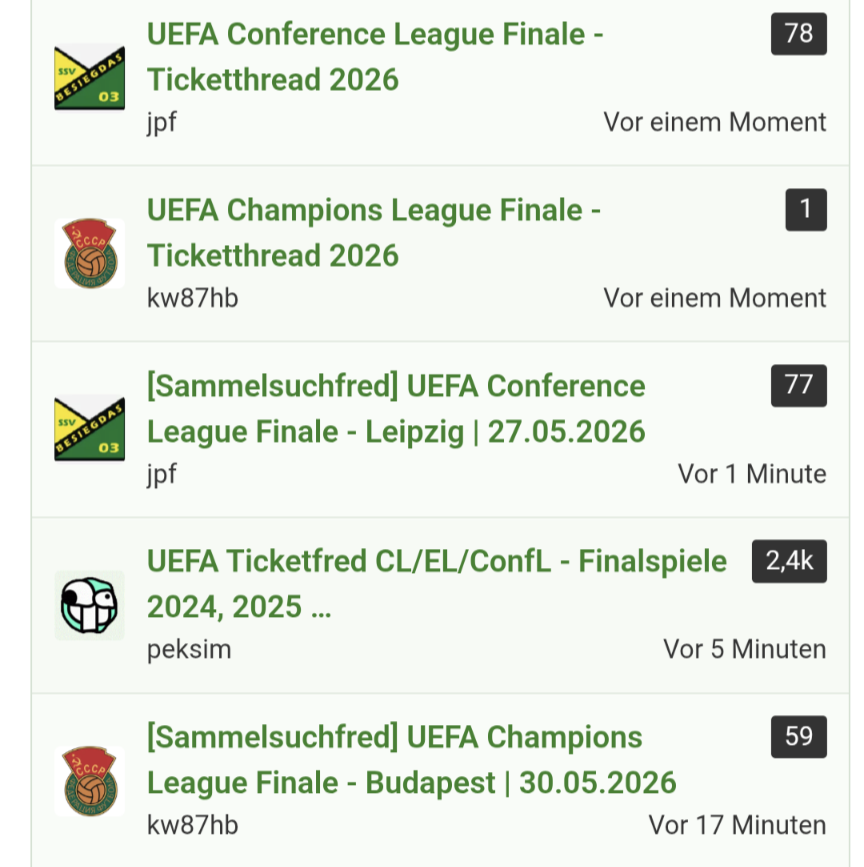864x867 pixels.
Task: Click the "Vor 1 Minute" timestamp
Action: click(x=752, y=473)
